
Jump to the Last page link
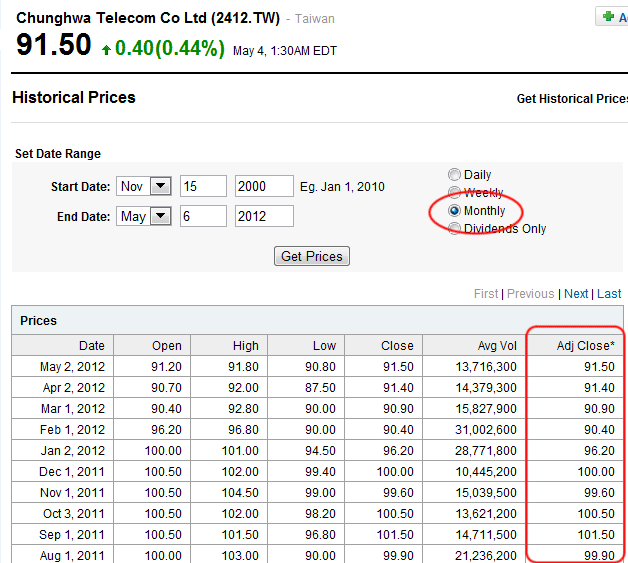click(609, 294)
